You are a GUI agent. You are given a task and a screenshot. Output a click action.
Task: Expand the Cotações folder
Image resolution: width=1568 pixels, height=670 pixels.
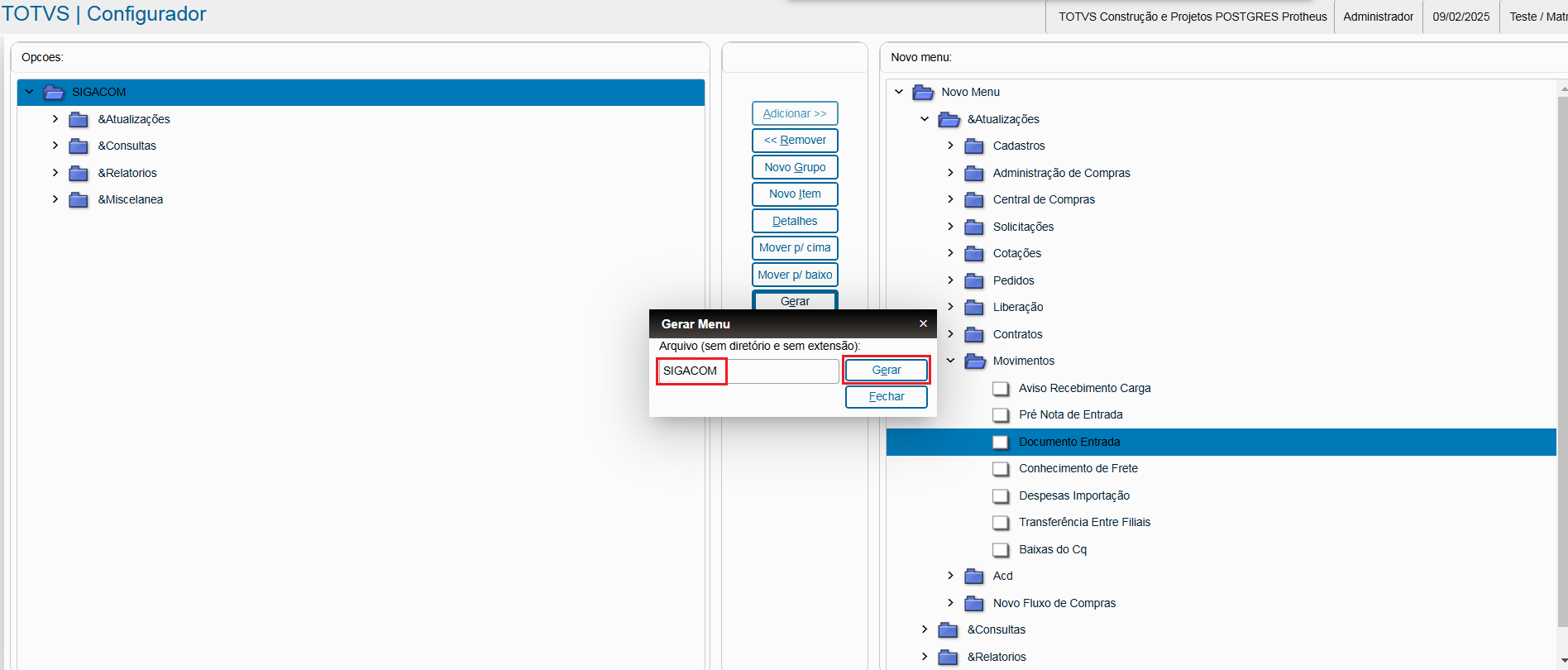[951, 253]
